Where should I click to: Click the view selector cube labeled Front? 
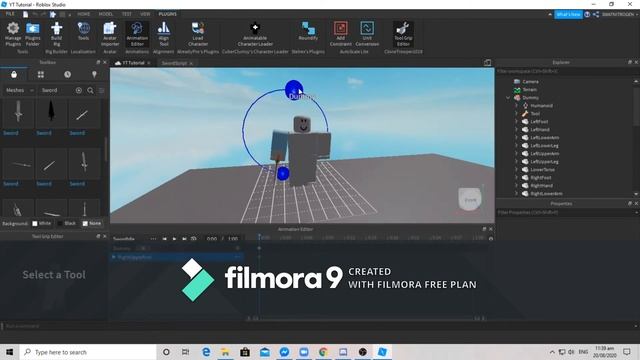(470, 200)
